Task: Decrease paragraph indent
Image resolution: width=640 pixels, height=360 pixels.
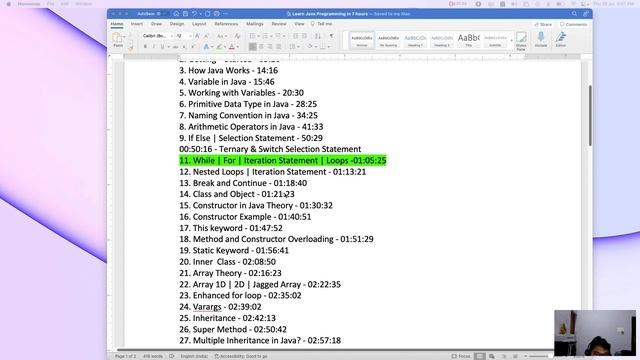Action: 296,36
